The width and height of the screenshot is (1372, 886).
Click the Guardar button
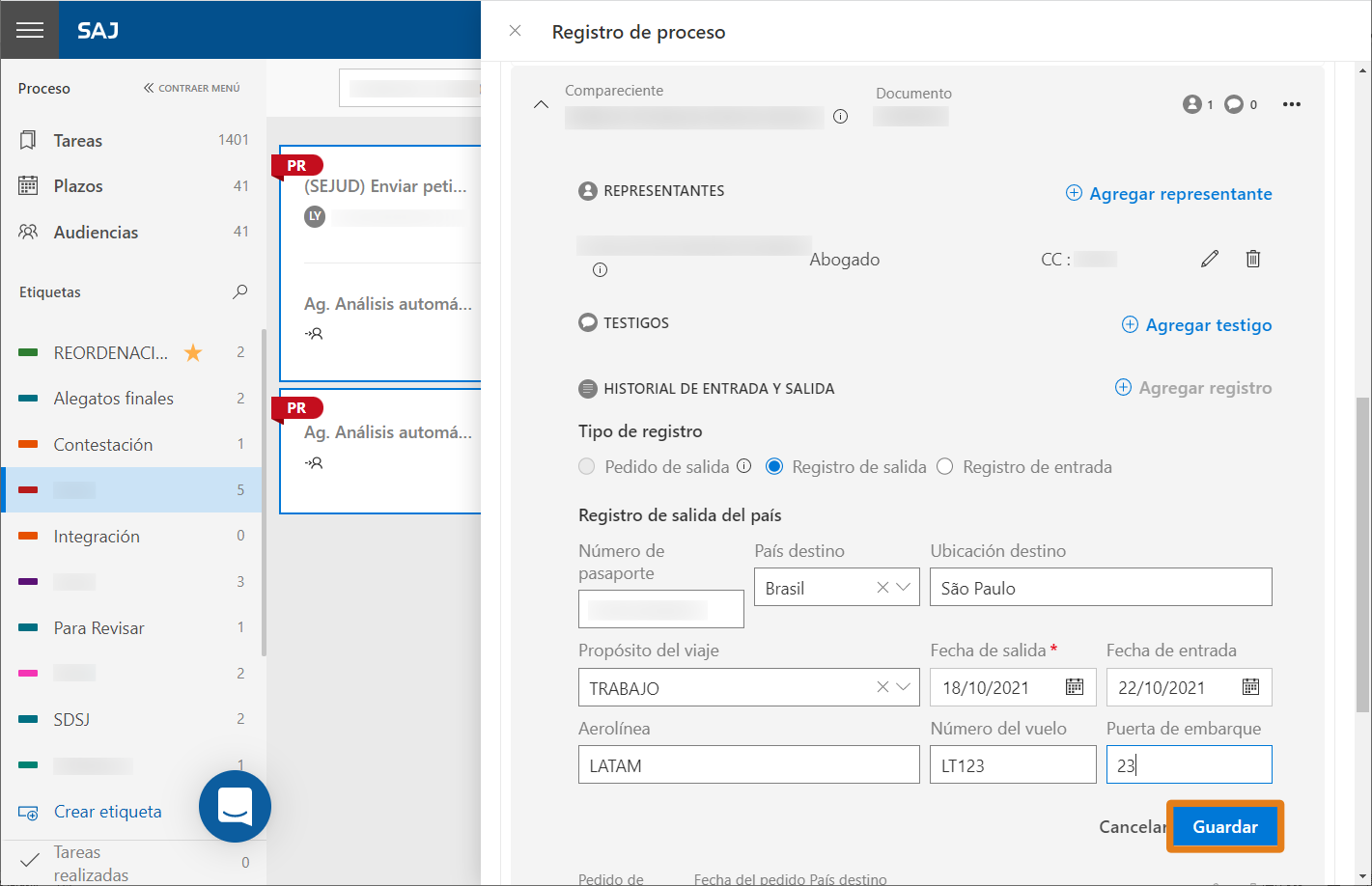click(x=1225, y=826)
